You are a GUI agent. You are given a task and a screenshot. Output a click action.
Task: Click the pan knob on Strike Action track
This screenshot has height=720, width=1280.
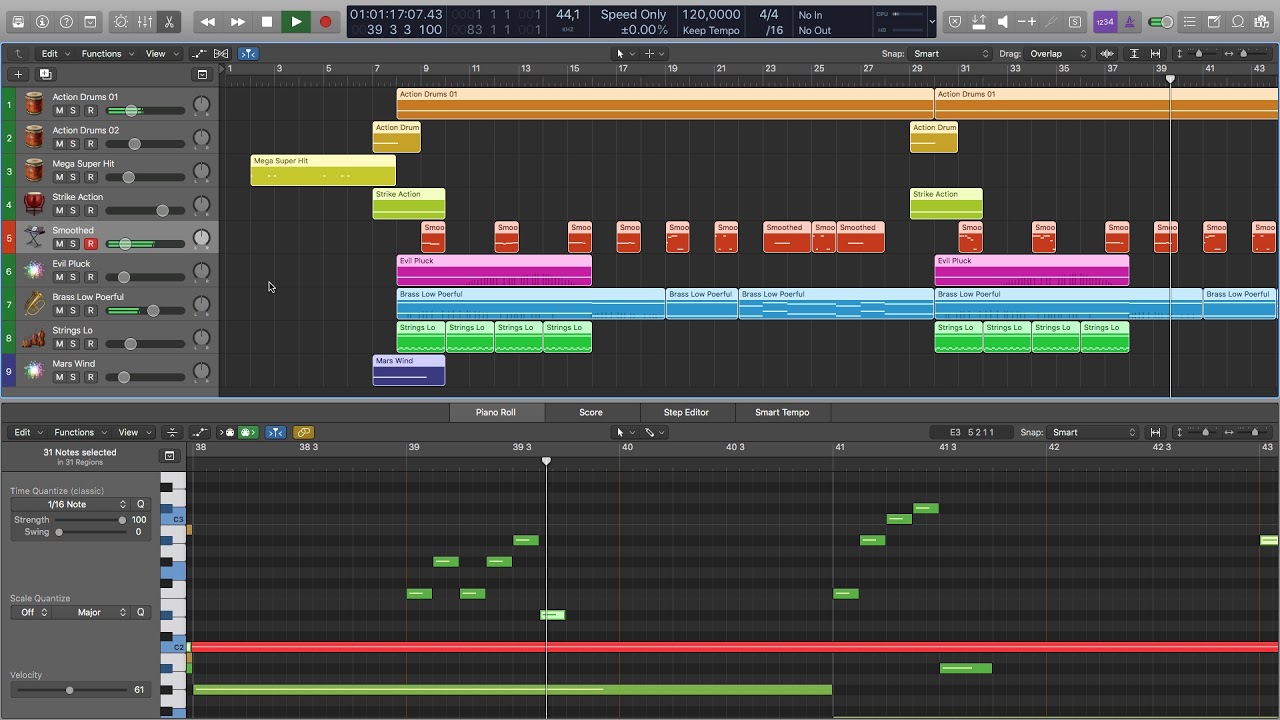pyautogui.click(x=201, y=204)
